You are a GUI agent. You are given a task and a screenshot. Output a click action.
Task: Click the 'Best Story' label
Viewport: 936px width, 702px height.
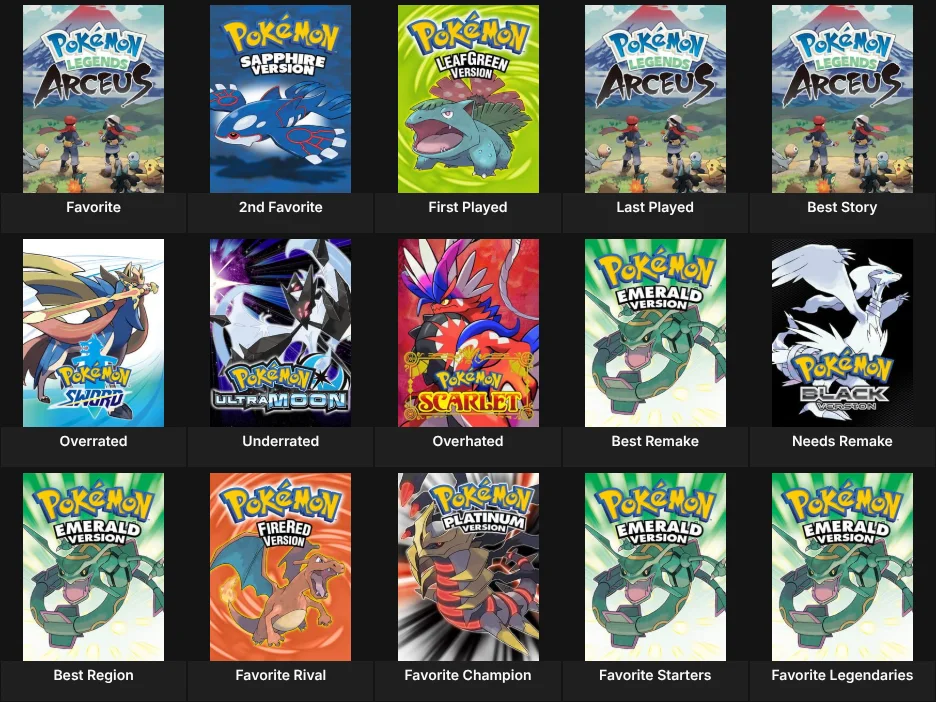point(842,207)
